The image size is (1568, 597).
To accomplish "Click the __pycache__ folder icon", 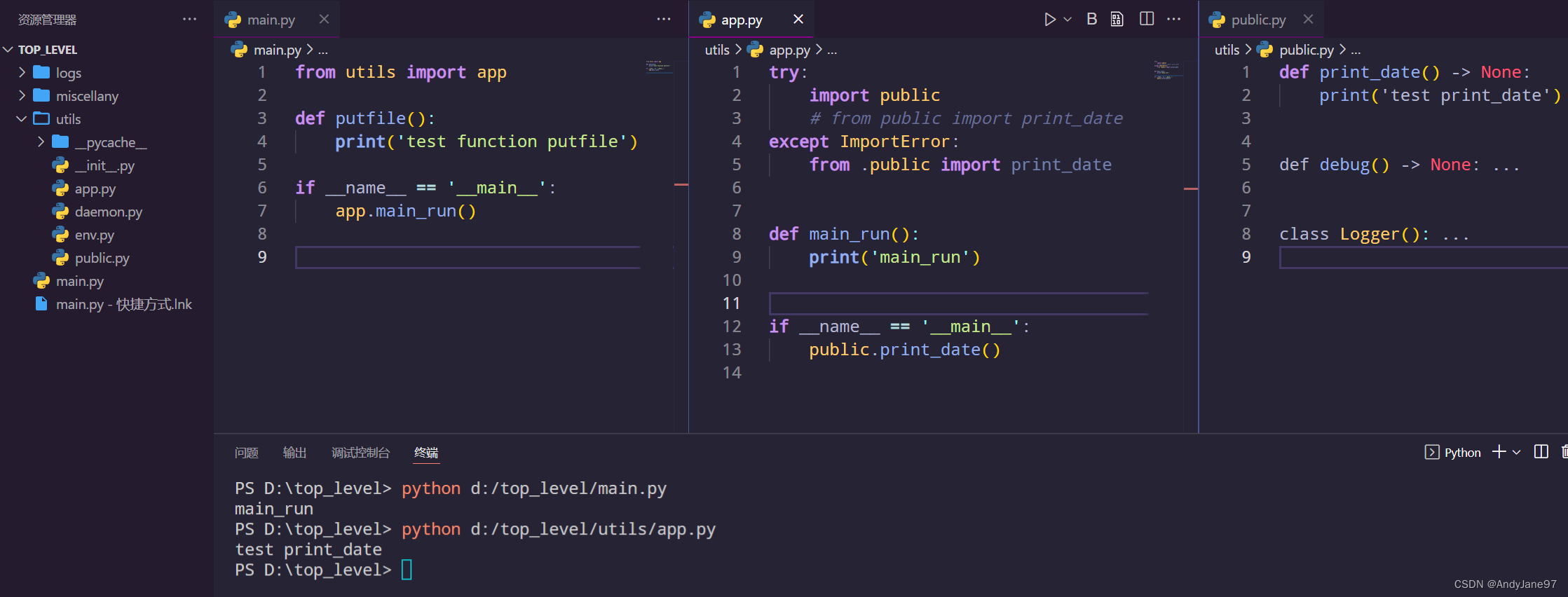I will pyautogui.click(x=60, y=142).
